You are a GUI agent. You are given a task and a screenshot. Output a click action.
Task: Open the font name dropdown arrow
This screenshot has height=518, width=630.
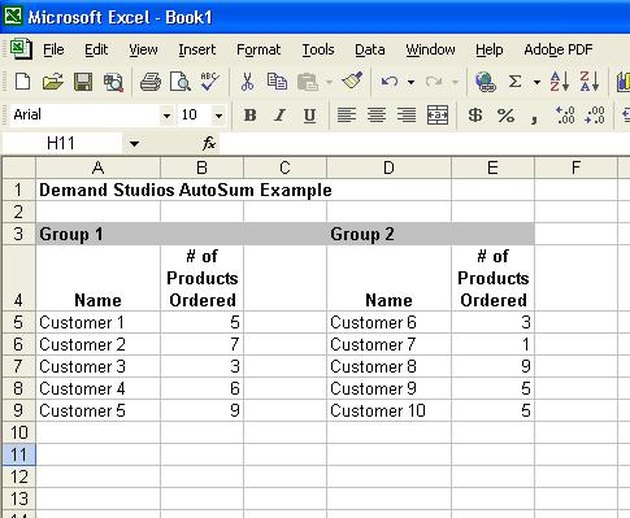tap(166, 116)
